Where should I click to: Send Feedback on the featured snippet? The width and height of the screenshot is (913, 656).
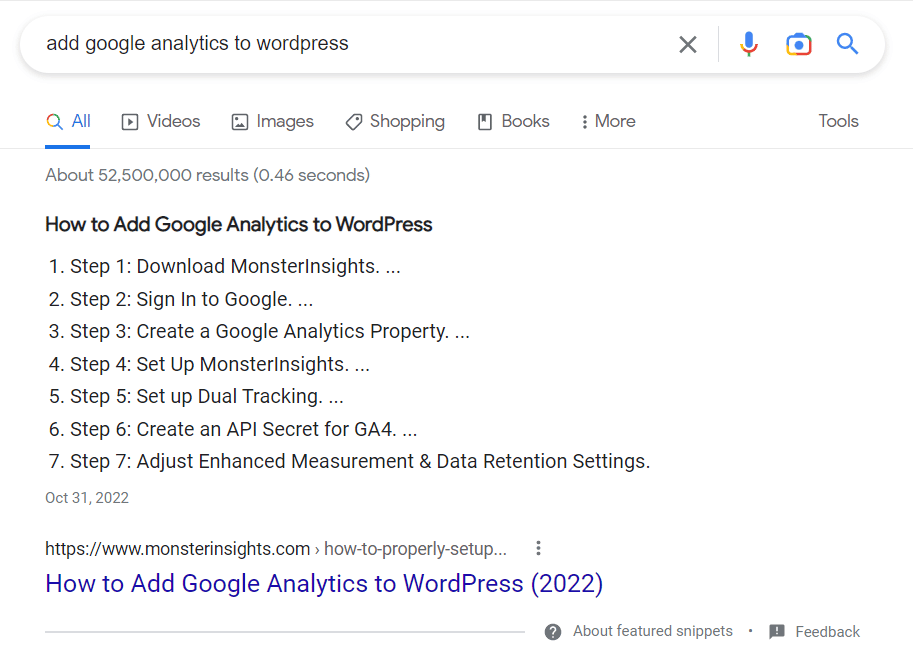click(x=826, y=631)
